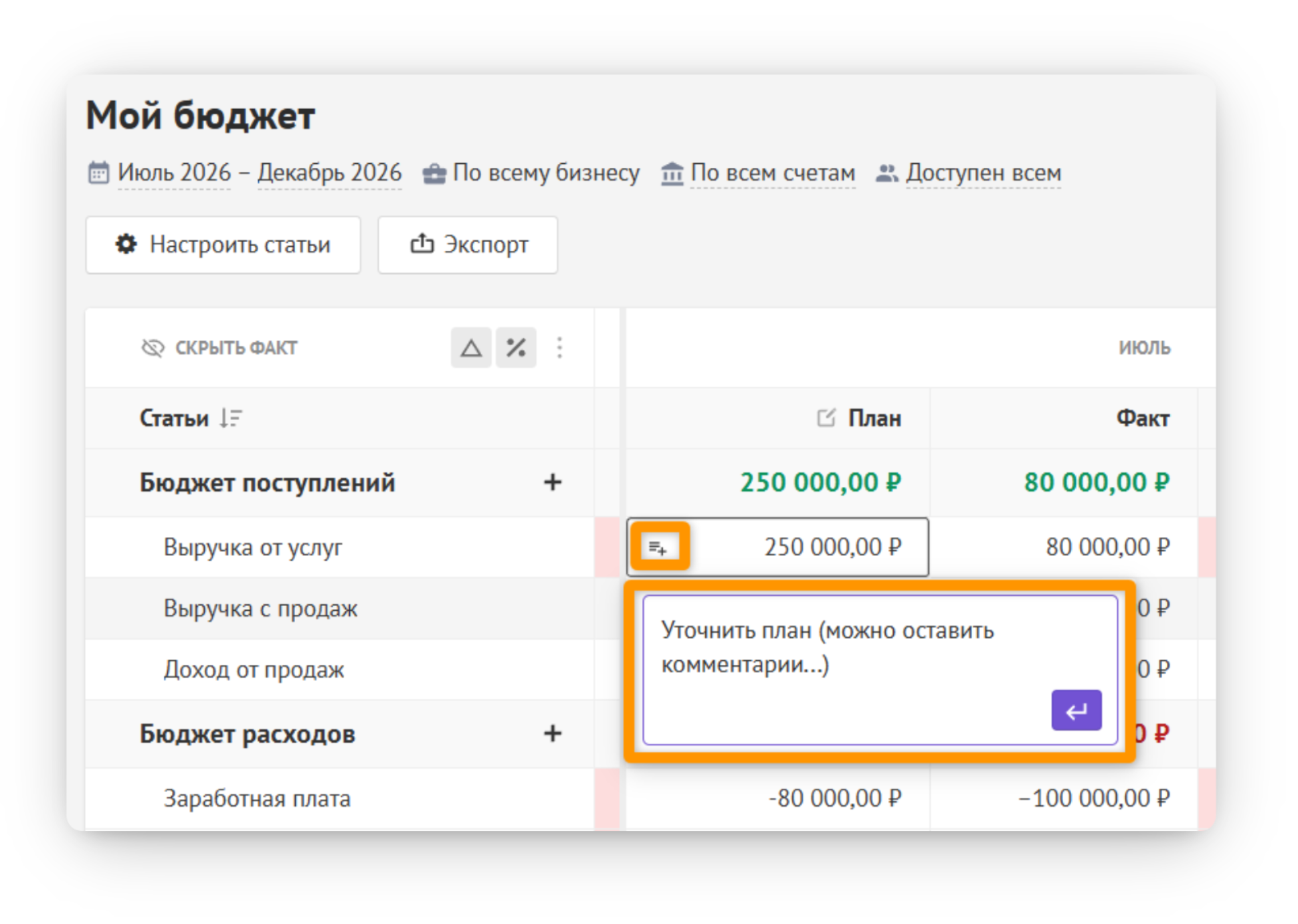Sort the Статьи column

[x=231, y=418]
